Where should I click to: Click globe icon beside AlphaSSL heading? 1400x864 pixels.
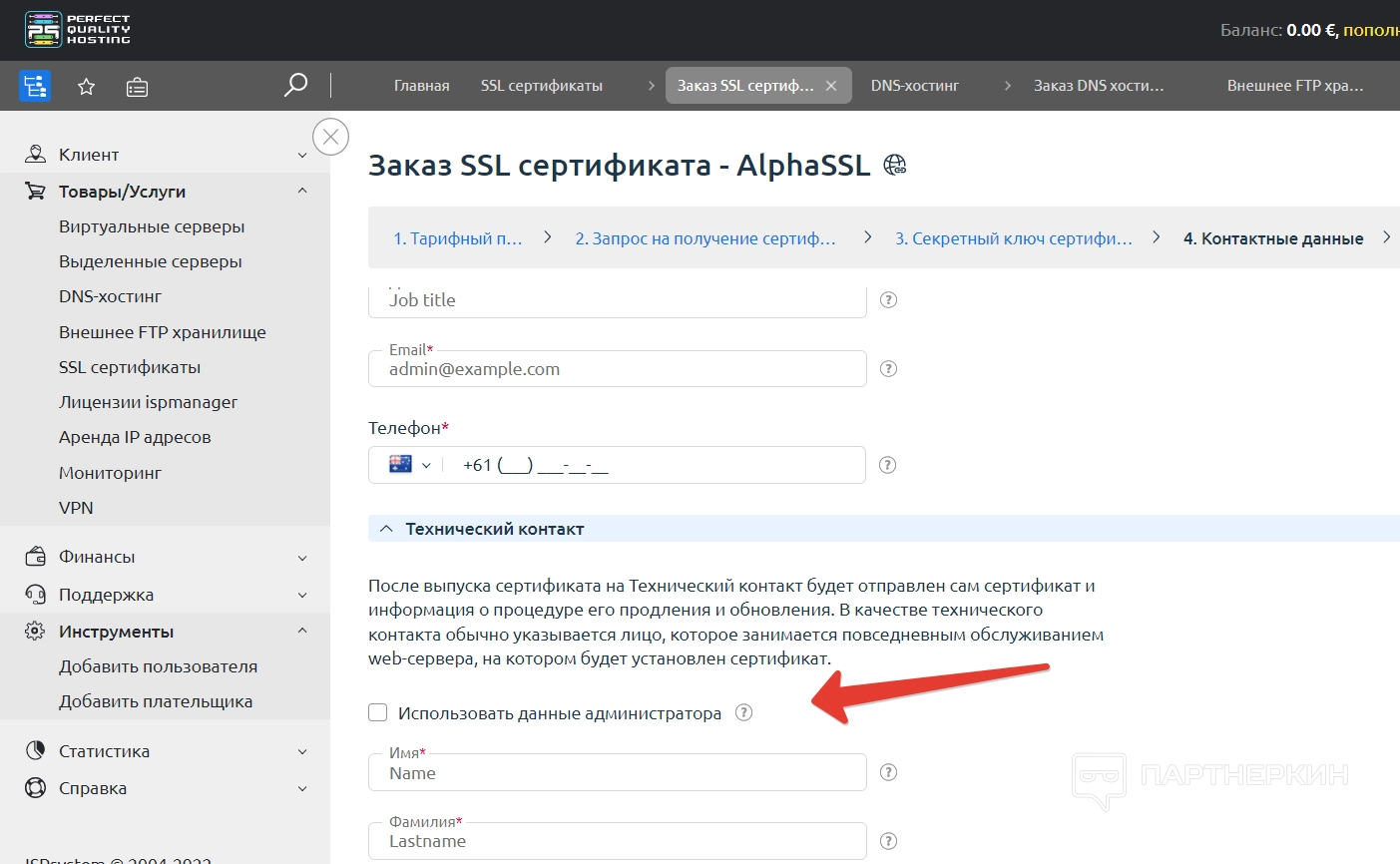(x=895, y=166)
